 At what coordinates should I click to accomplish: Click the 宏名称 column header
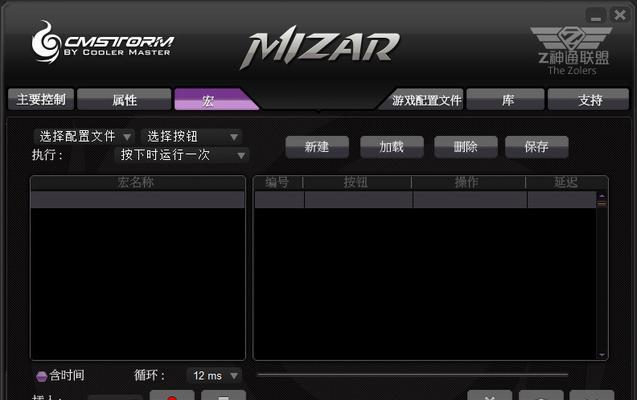pyautogui.click(x=138, y=183)
